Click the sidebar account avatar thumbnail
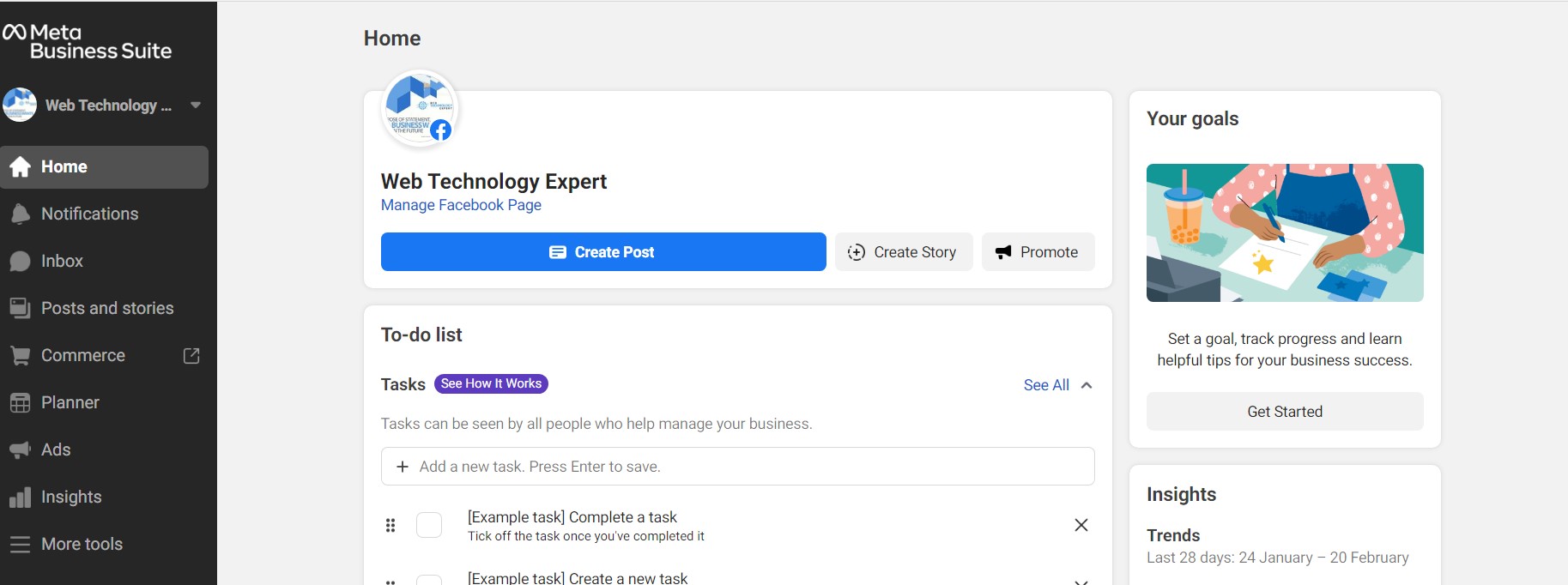 point(20,105)
